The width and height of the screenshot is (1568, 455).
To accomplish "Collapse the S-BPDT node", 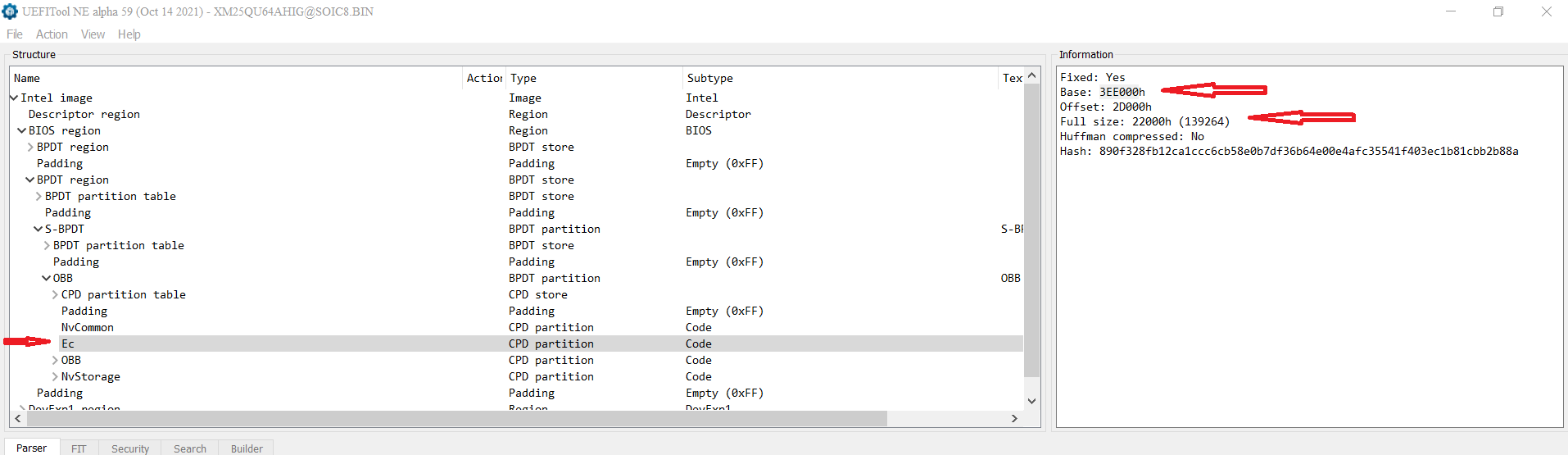I will 39,229.
